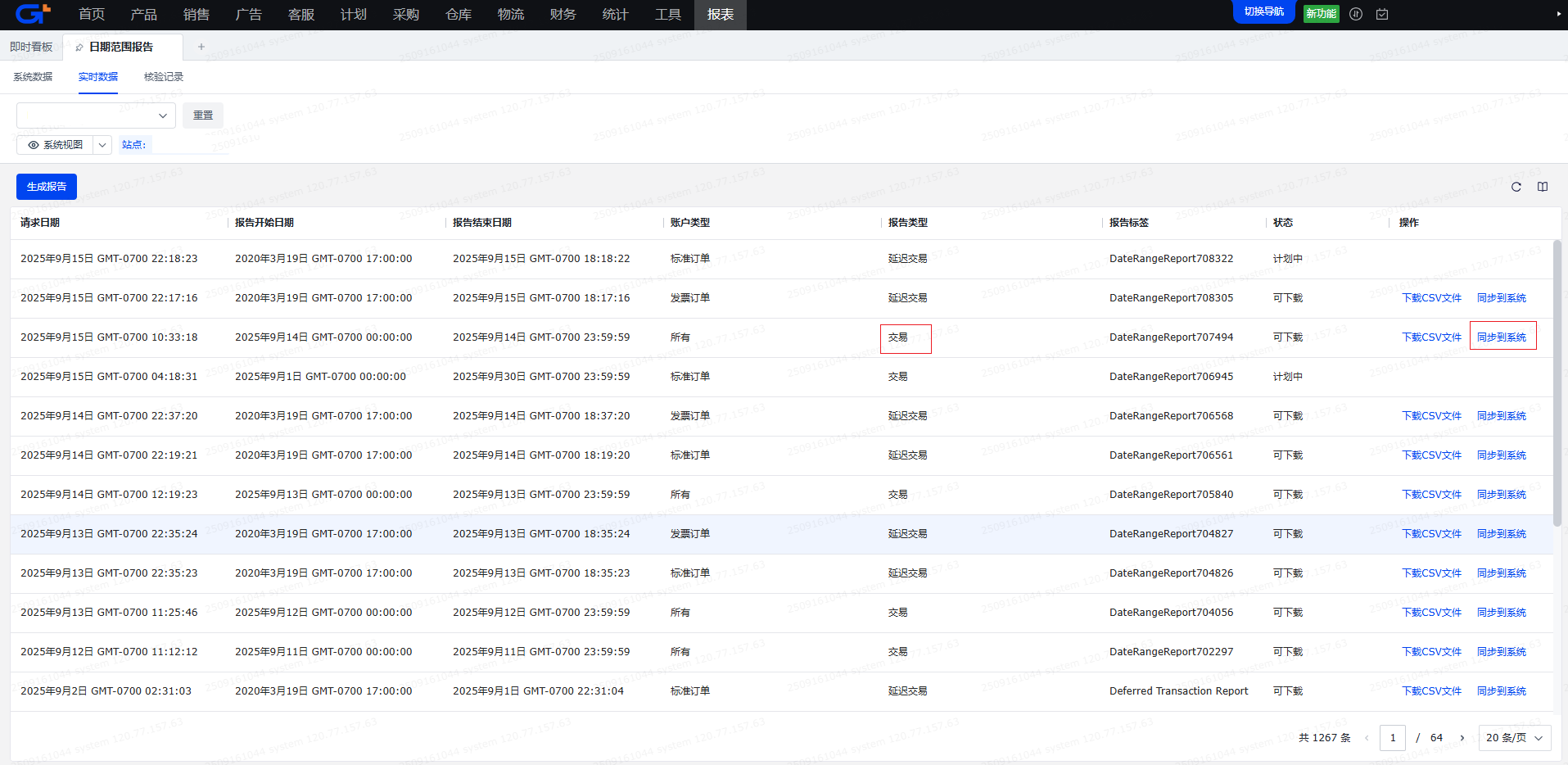This screenshot has height=765, width=1568.
Task: Download CSV for DateRangeReport708305
Action: (x=1431, y=298)
